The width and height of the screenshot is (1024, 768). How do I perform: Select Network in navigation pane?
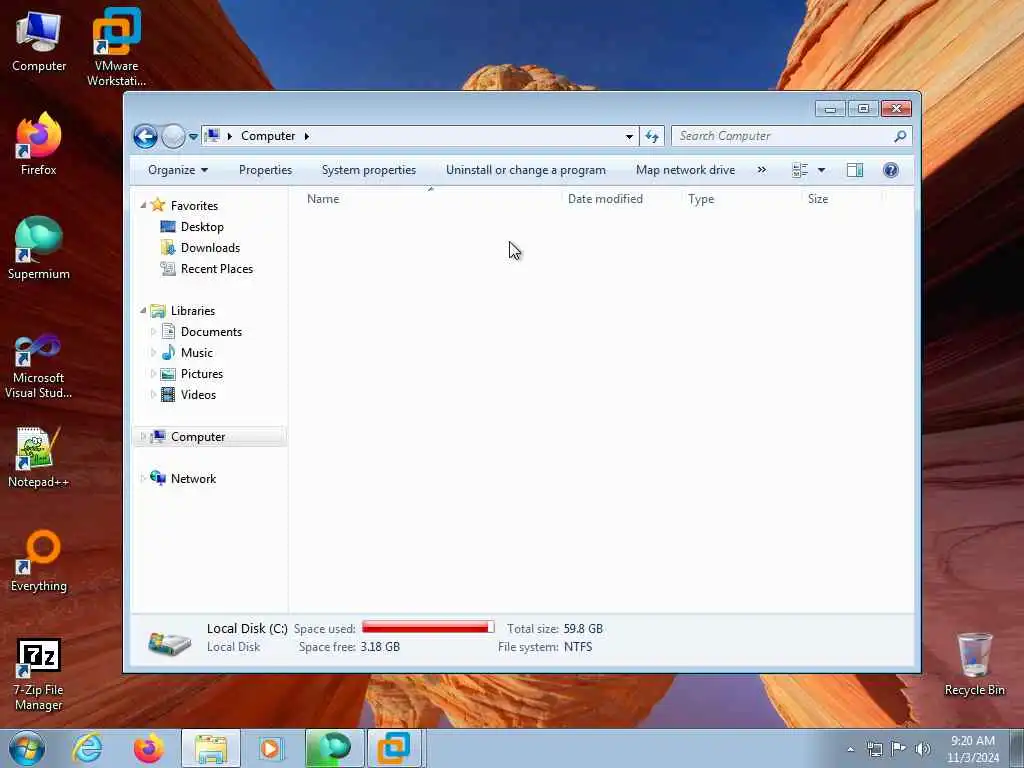coord(193,479)
